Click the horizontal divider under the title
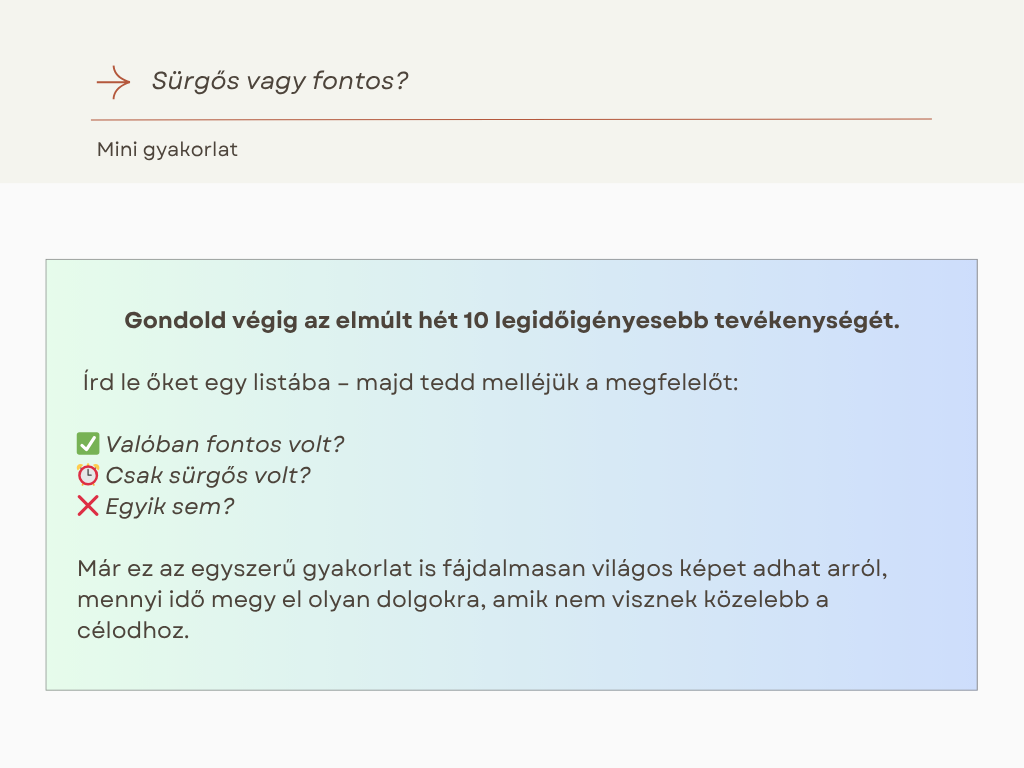 click(511, 119)
